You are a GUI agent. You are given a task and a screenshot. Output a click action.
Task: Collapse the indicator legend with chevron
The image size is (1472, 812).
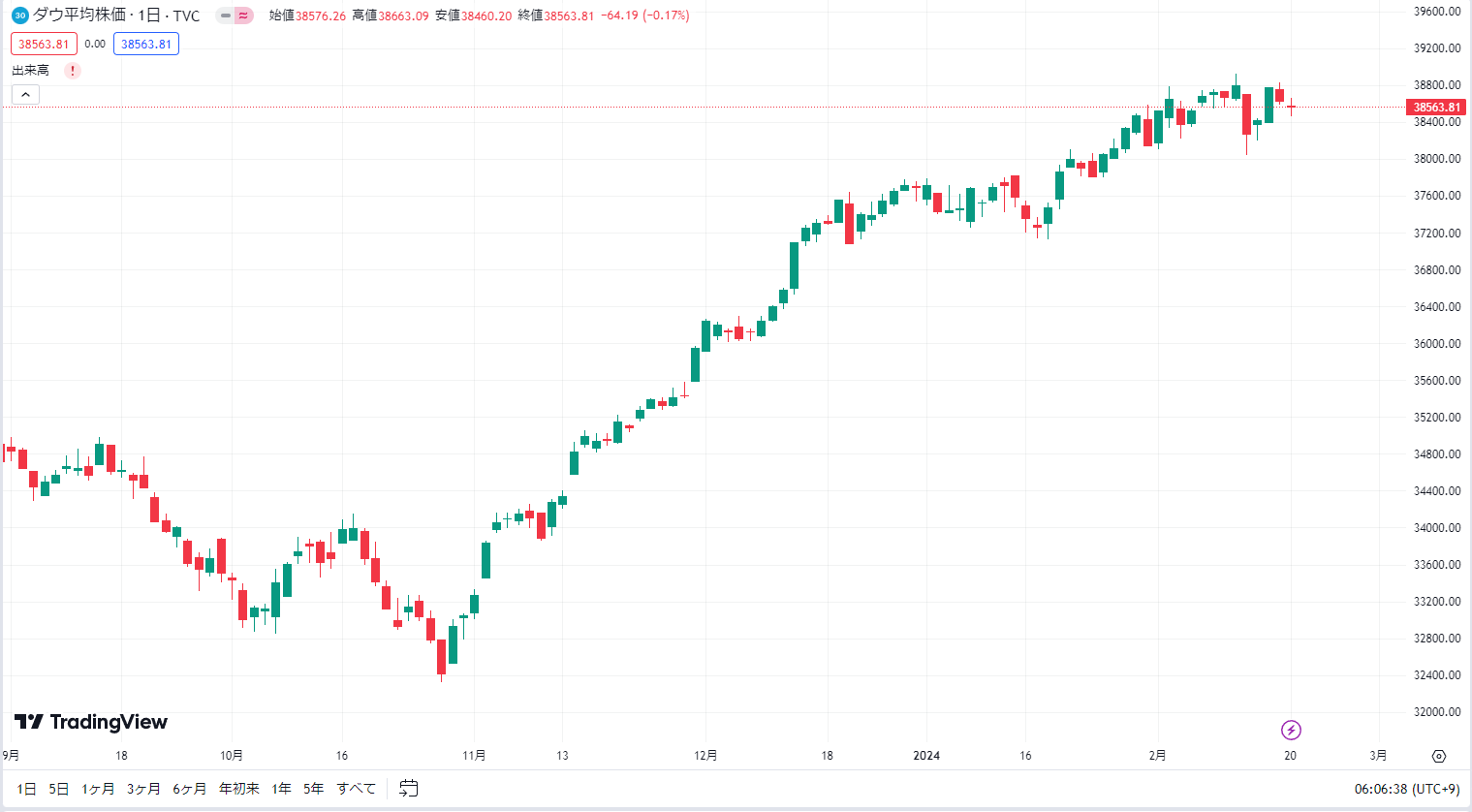coord(25,94)
